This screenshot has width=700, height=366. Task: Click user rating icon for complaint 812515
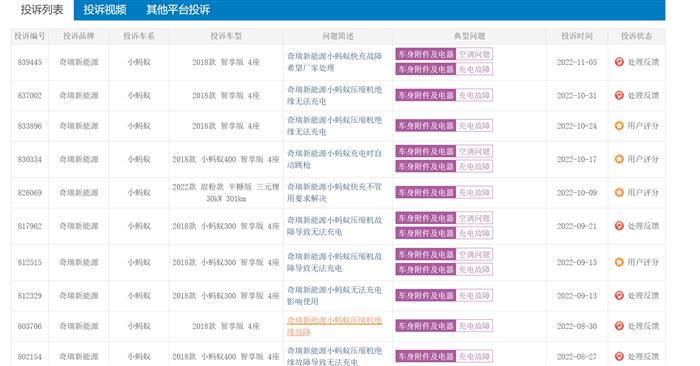click(619, 262)
